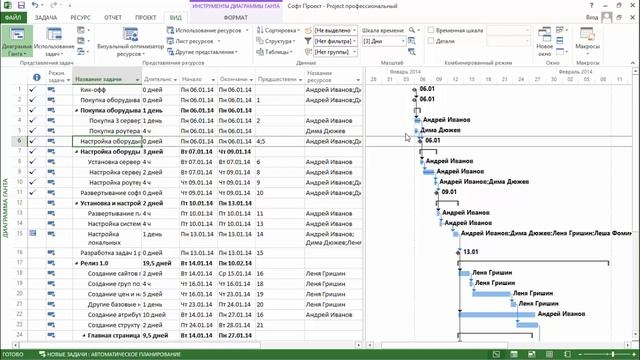Open Название задачи column filter arrow

tap(138, 80)
